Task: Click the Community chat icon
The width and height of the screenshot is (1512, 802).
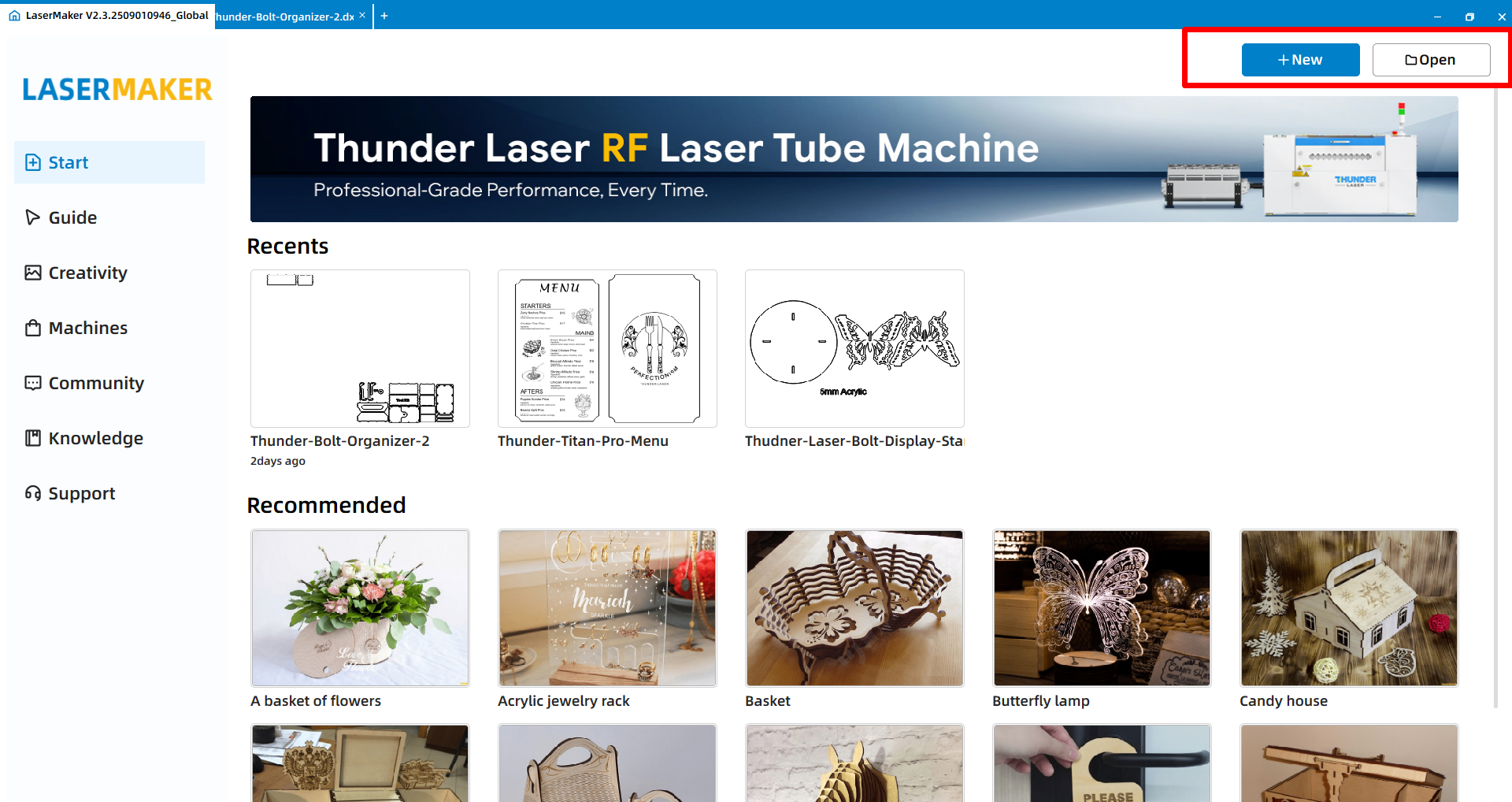Action: 33,383
